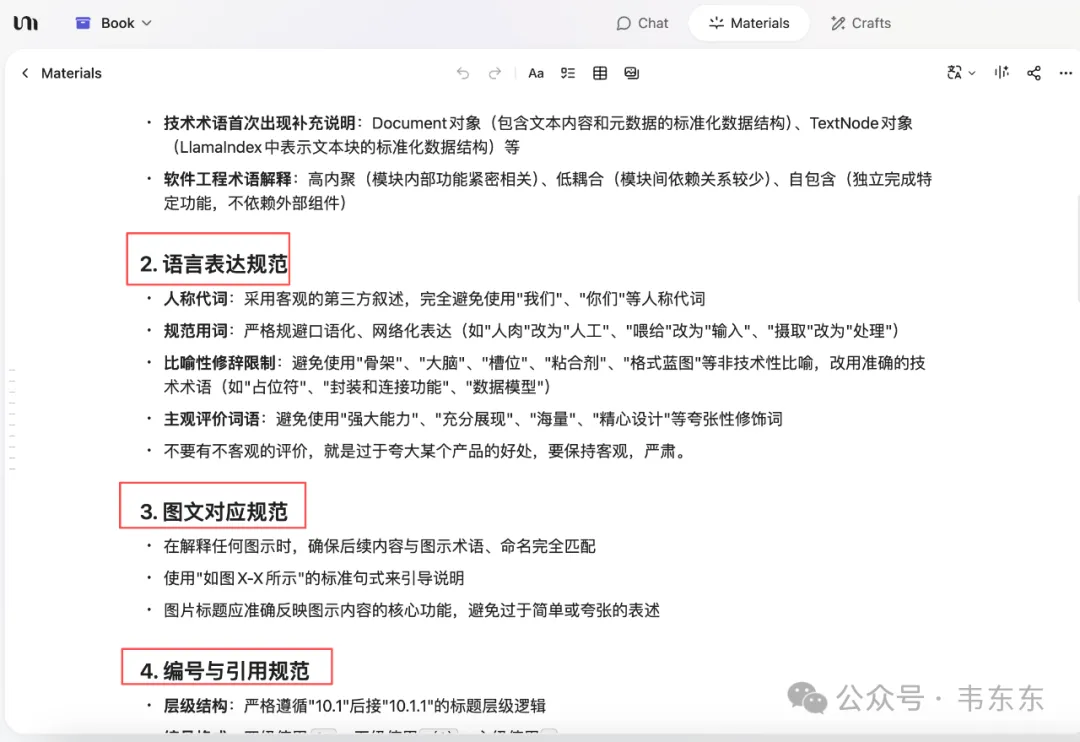Open the Book workspace dropdown
This screenshot has width=1080, height=742.
114,23
